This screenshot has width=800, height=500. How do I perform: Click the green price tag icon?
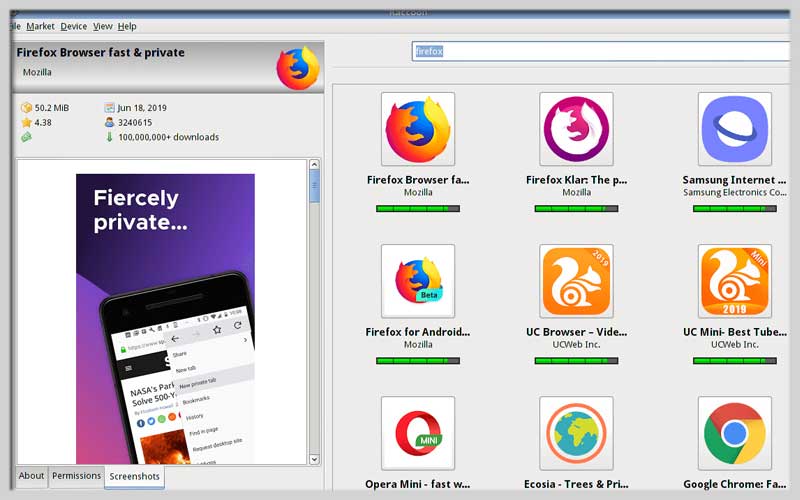(26, 137)
